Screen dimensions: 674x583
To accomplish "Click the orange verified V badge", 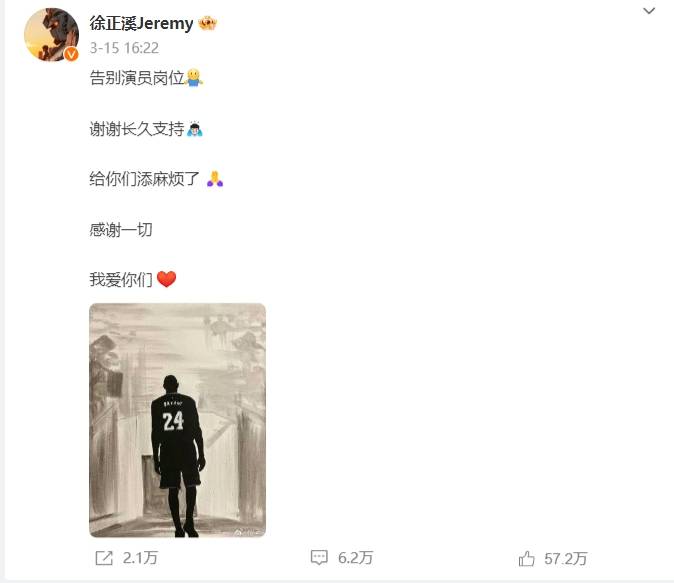I will (x=71, y=54).
